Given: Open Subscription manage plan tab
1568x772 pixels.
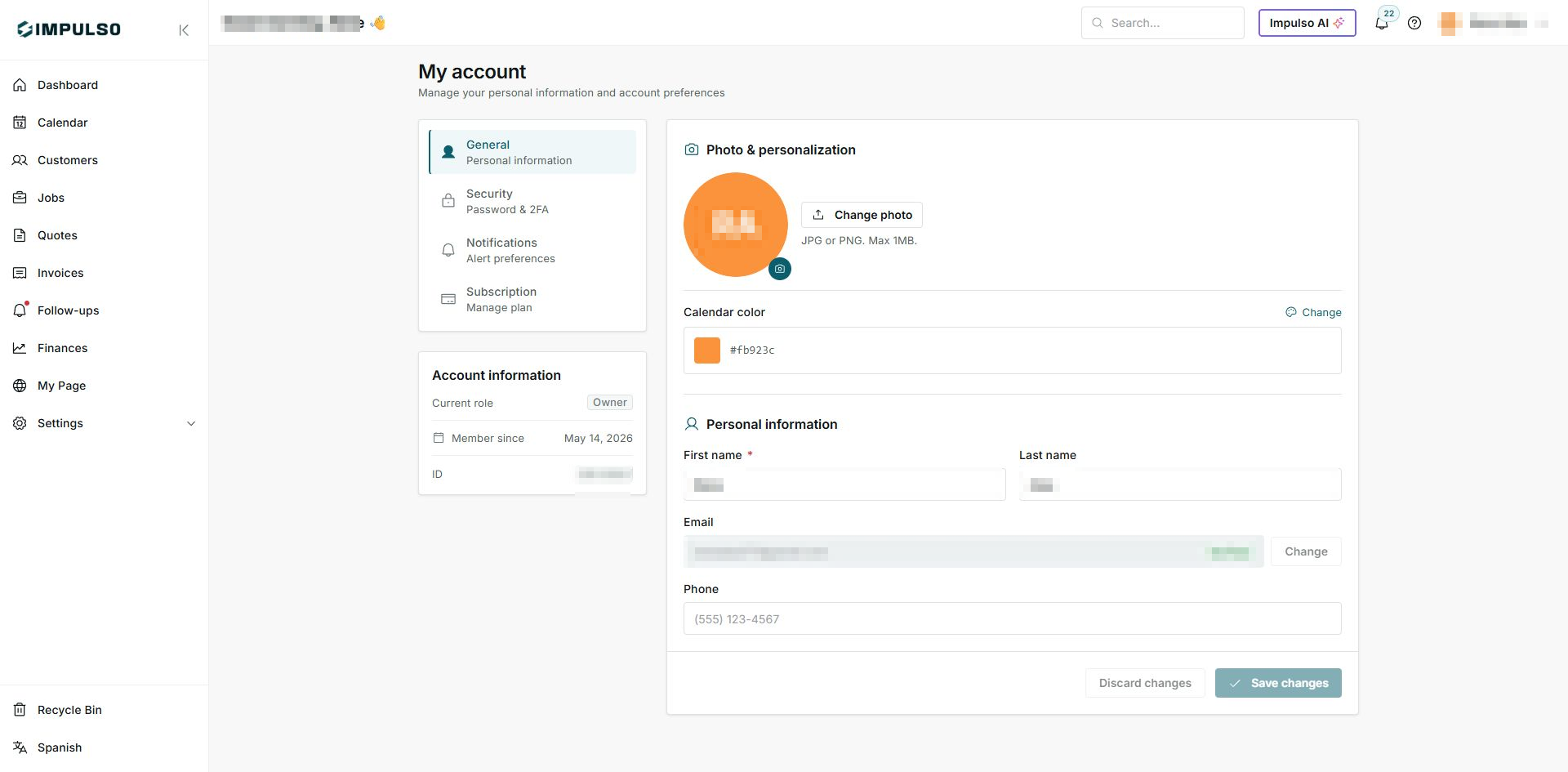Looking at the screenshot, I should coord(532,299).
